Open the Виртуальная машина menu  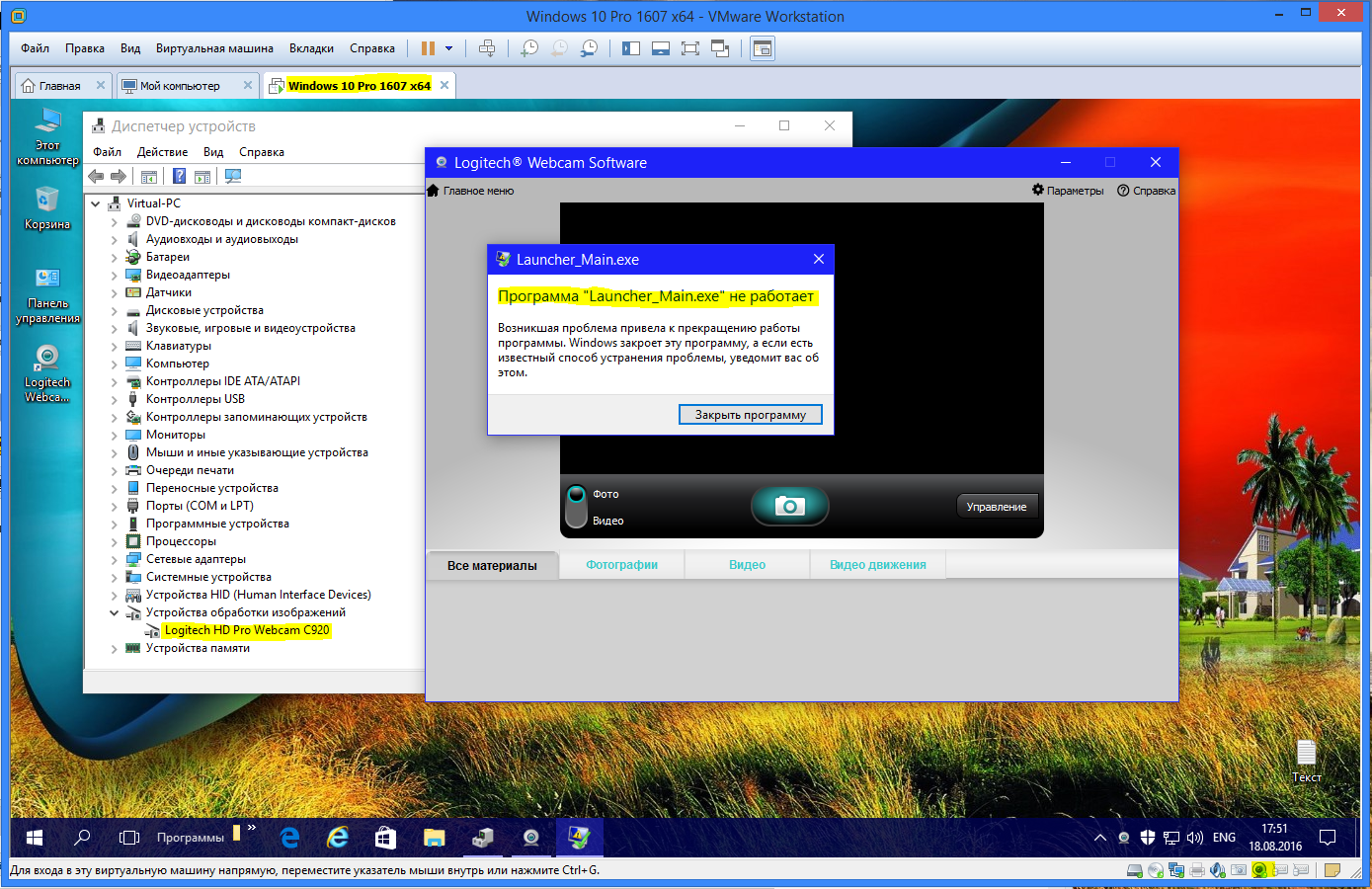(x=214, y=48)
